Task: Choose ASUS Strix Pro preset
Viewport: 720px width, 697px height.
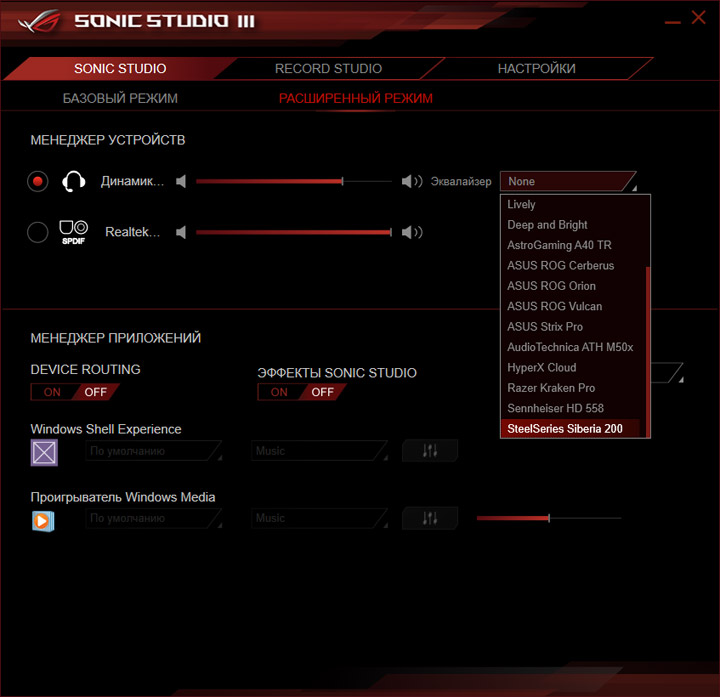Action: point(574,326)
